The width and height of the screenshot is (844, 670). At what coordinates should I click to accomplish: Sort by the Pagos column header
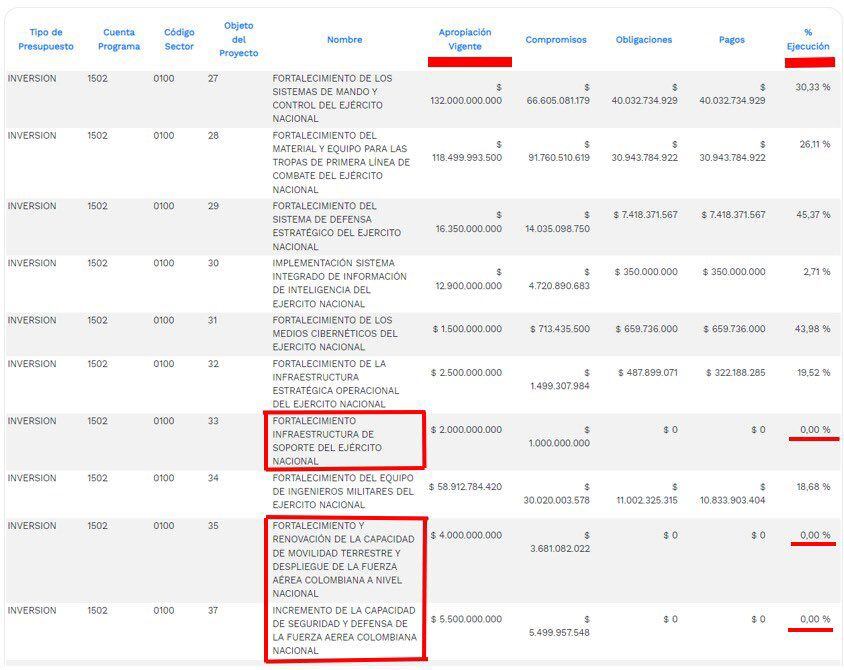point(731,40)
